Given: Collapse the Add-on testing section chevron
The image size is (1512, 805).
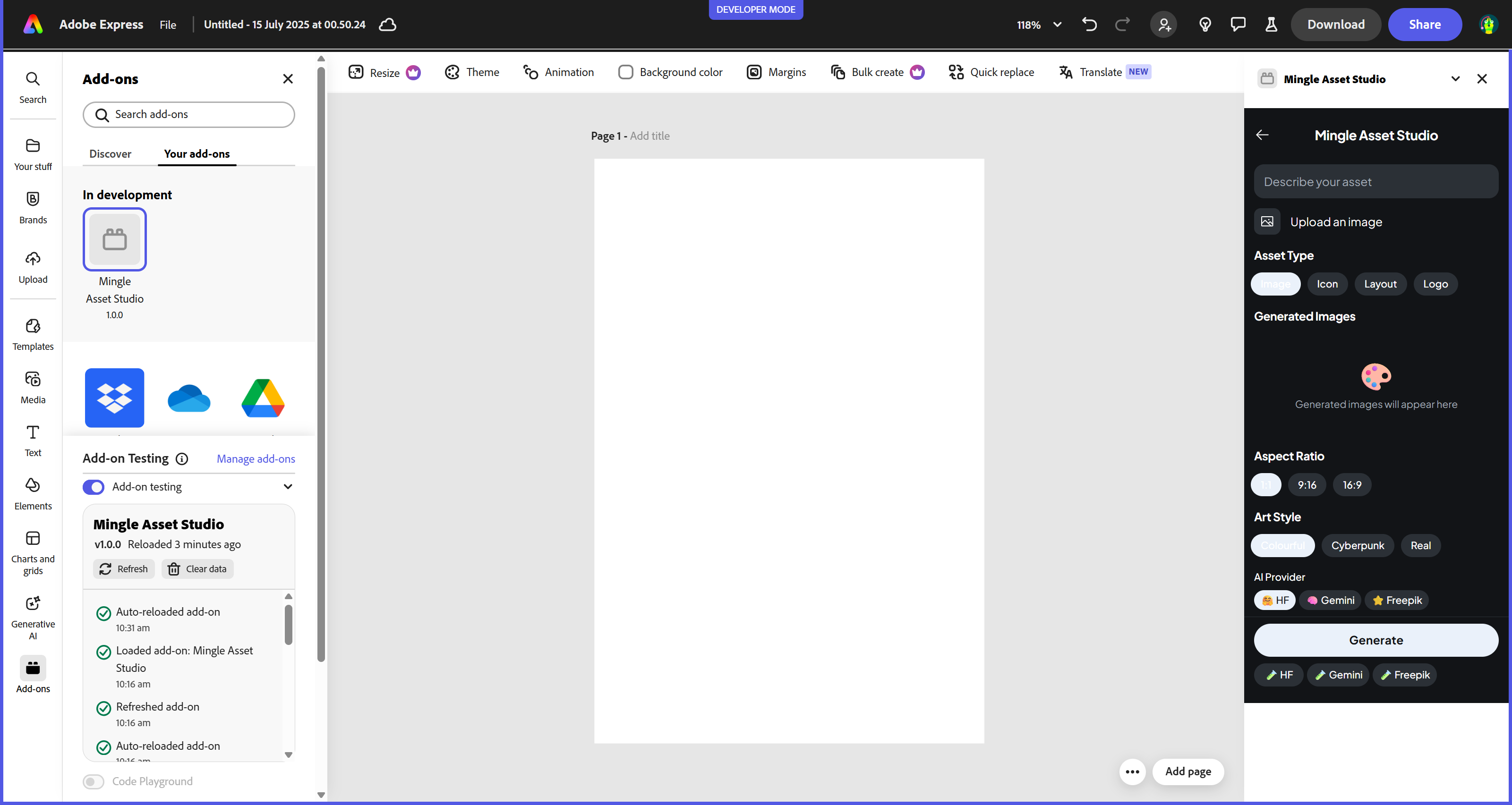Looking at the screenshot, I should 288,486.
